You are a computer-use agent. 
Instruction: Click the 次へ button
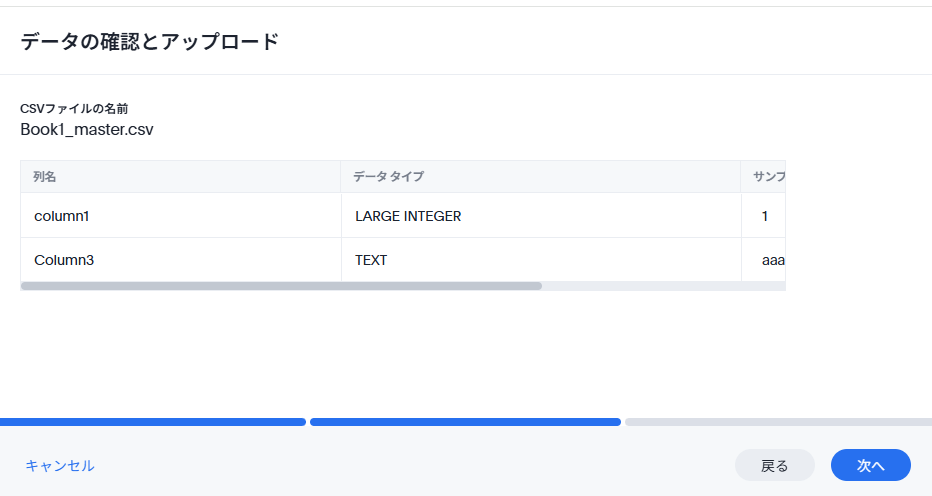(x=870, y=465)
